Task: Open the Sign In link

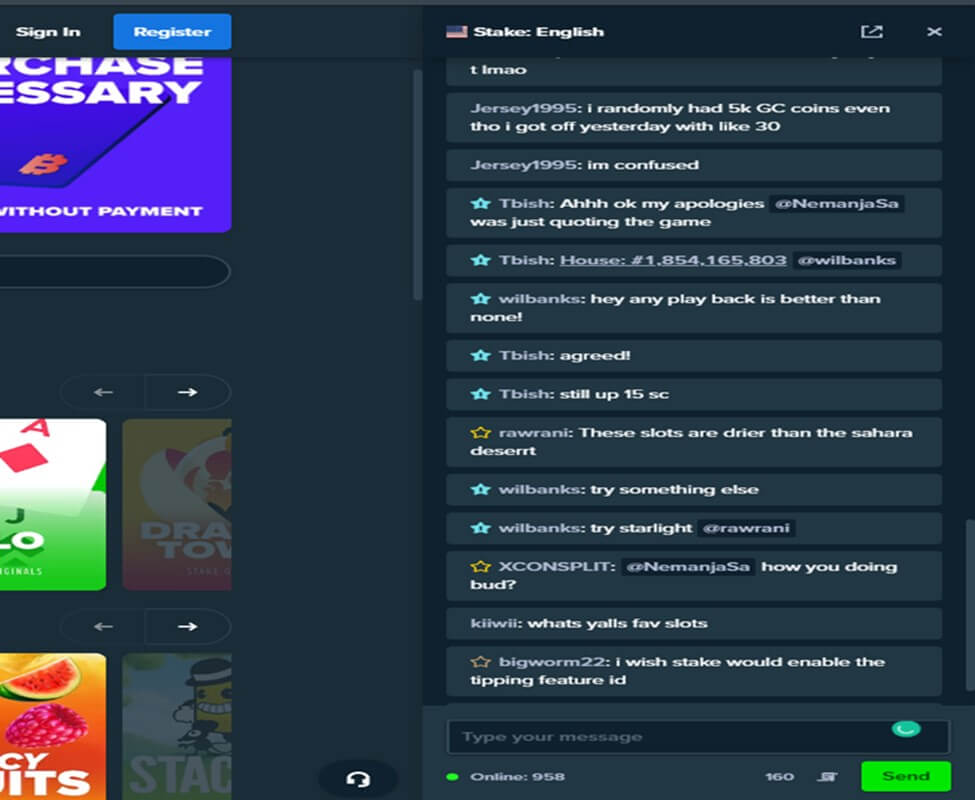Action: (x=48, y=32)
